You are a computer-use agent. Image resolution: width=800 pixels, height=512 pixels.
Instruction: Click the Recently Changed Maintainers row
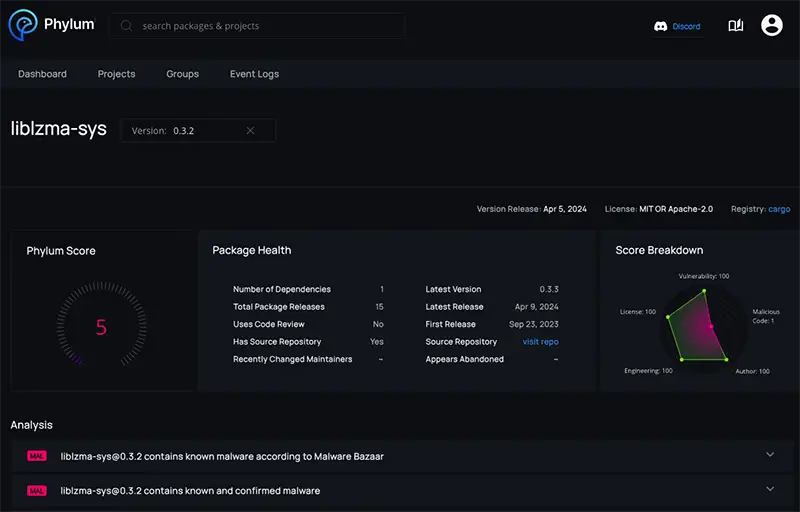coord(308,359)
